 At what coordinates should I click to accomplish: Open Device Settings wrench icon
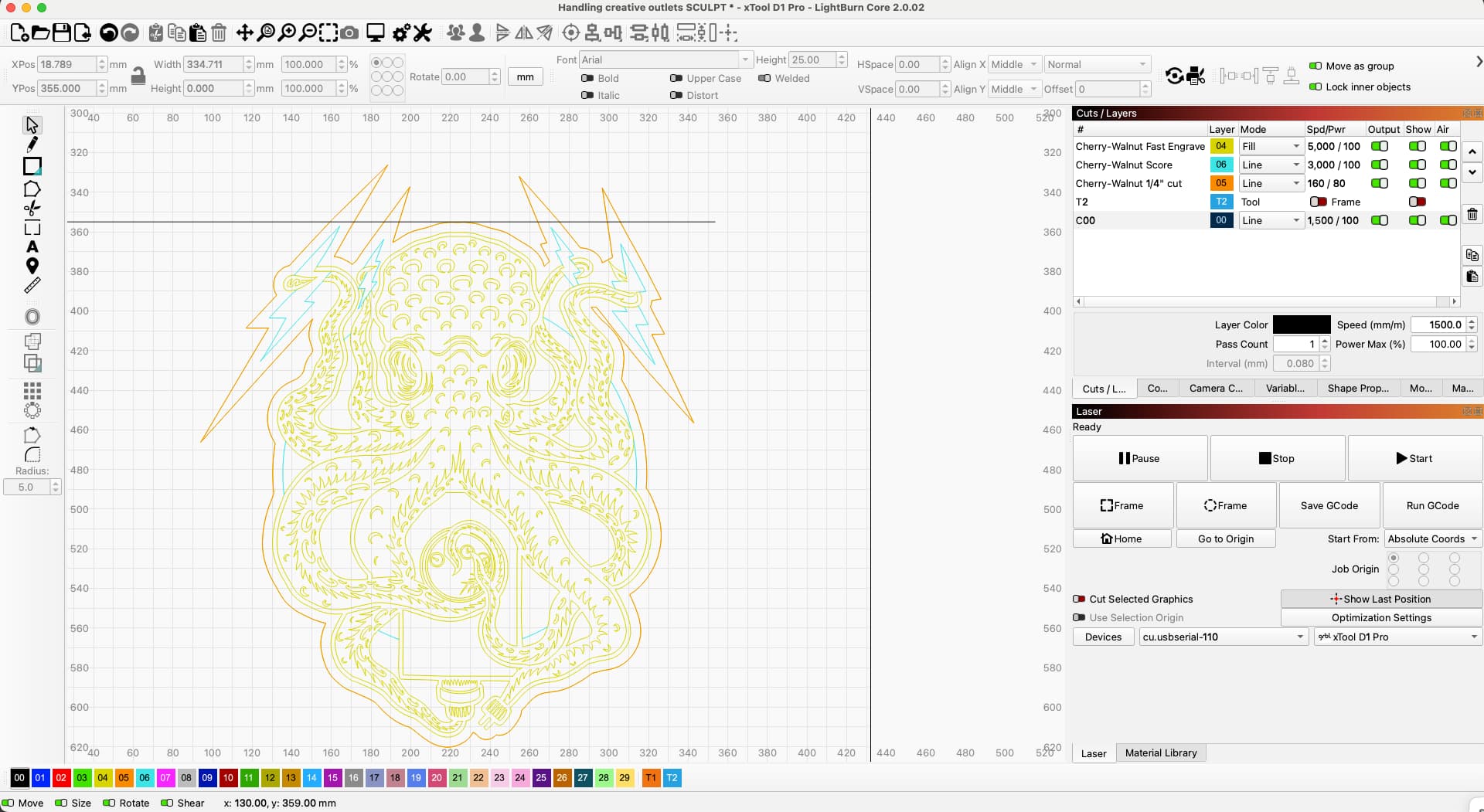click(x=422, y=32)
